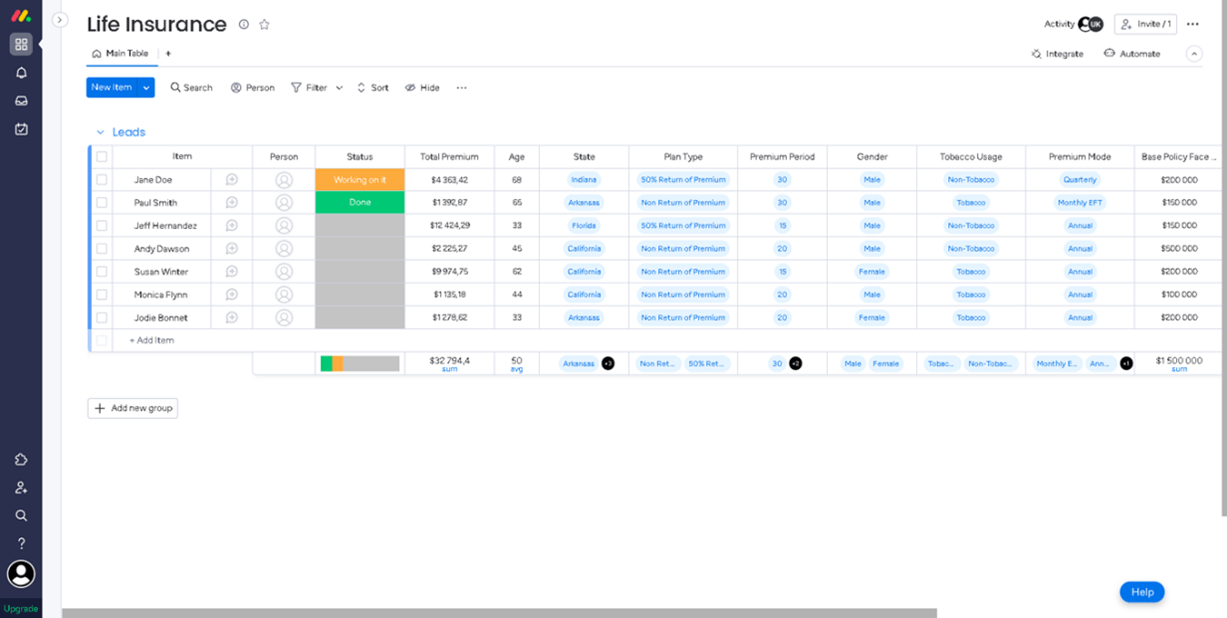Viewport: 1227px width, 618px height.
Task: Select all items header checkbox
Action: (x=102, y=157)
